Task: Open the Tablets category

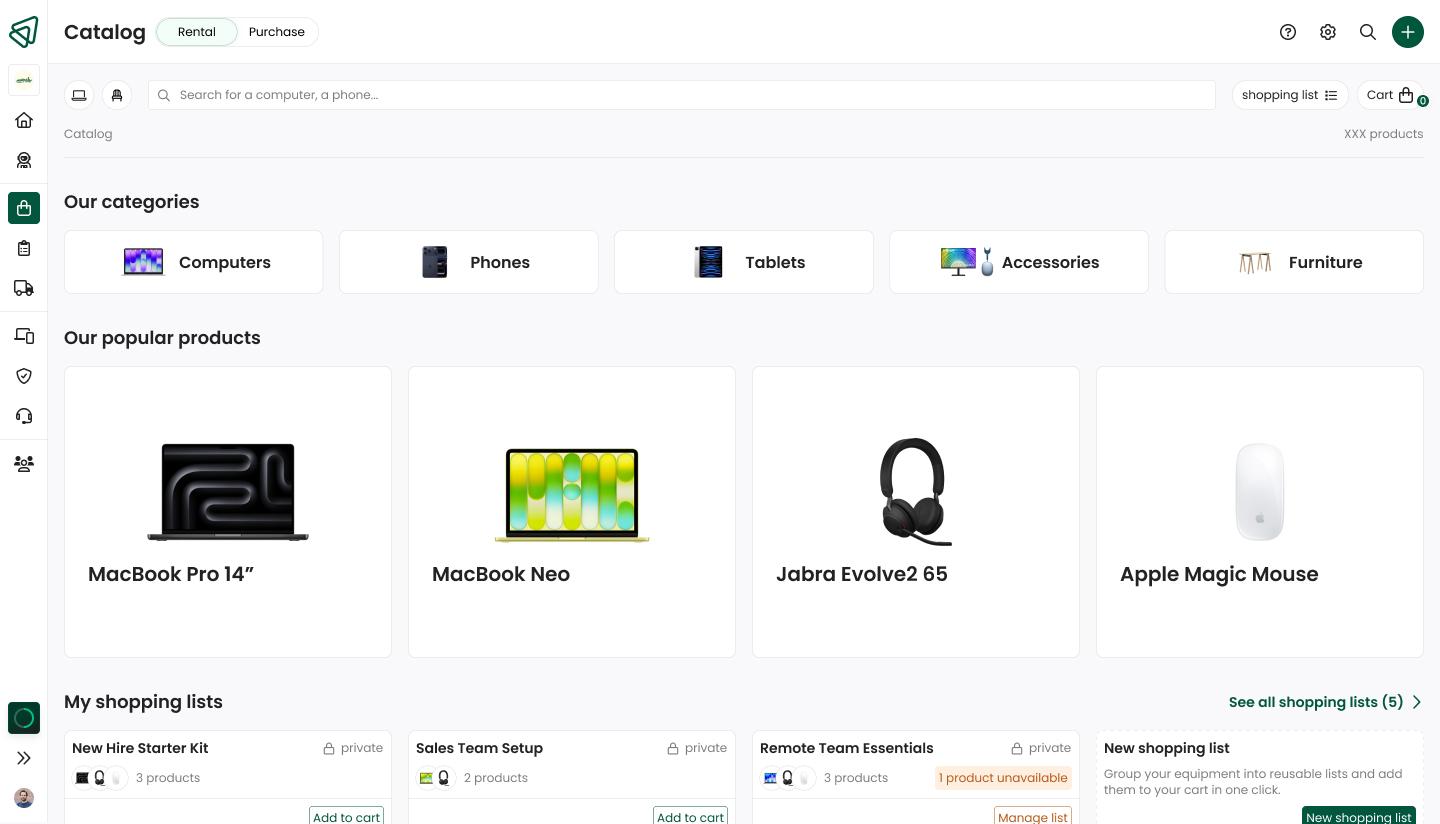Action: tap(744, 262)
